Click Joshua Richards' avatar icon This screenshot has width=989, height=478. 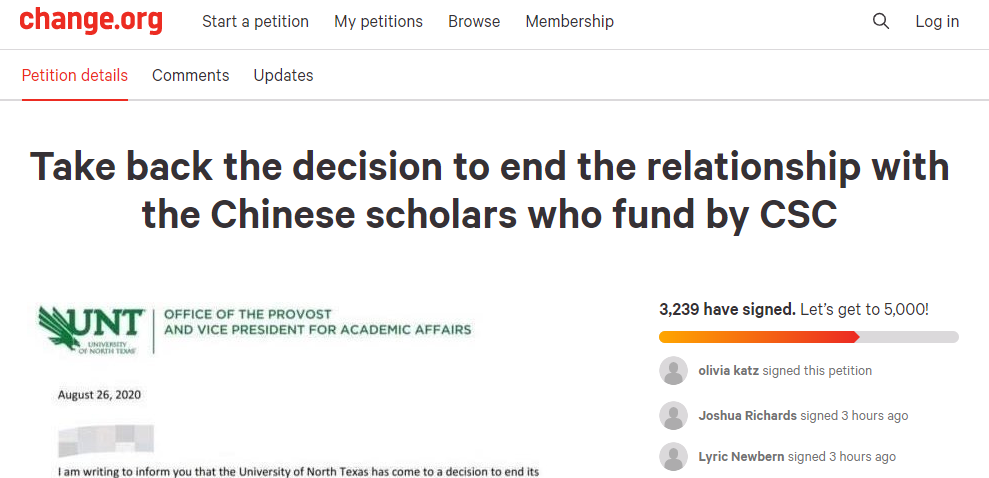pyautogui.click(x=674, y=416)
